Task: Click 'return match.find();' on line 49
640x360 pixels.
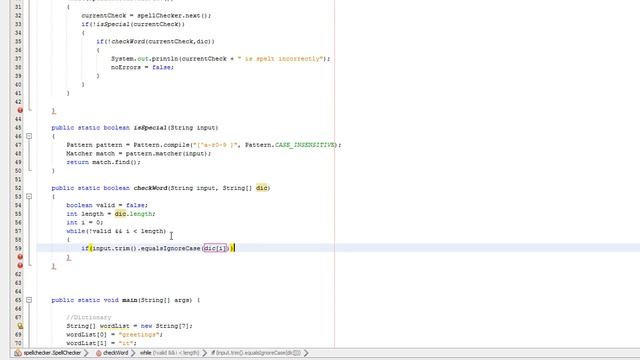Action: [103, 162]
